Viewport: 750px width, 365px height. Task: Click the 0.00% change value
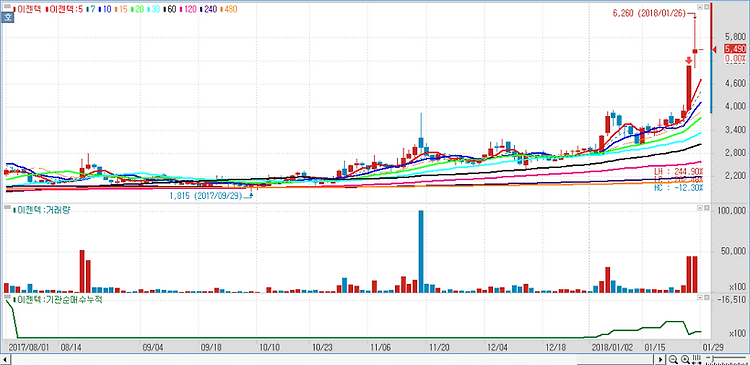point(736,58)
